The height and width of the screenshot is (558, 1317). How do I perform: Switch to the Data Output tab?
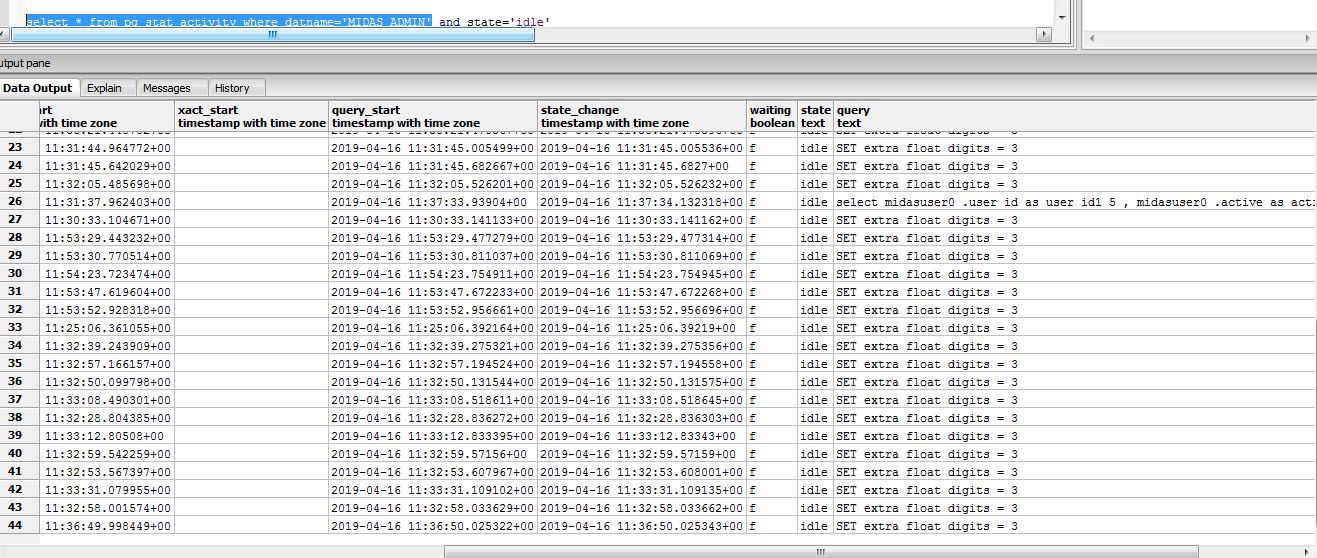[x=38, y=88]
